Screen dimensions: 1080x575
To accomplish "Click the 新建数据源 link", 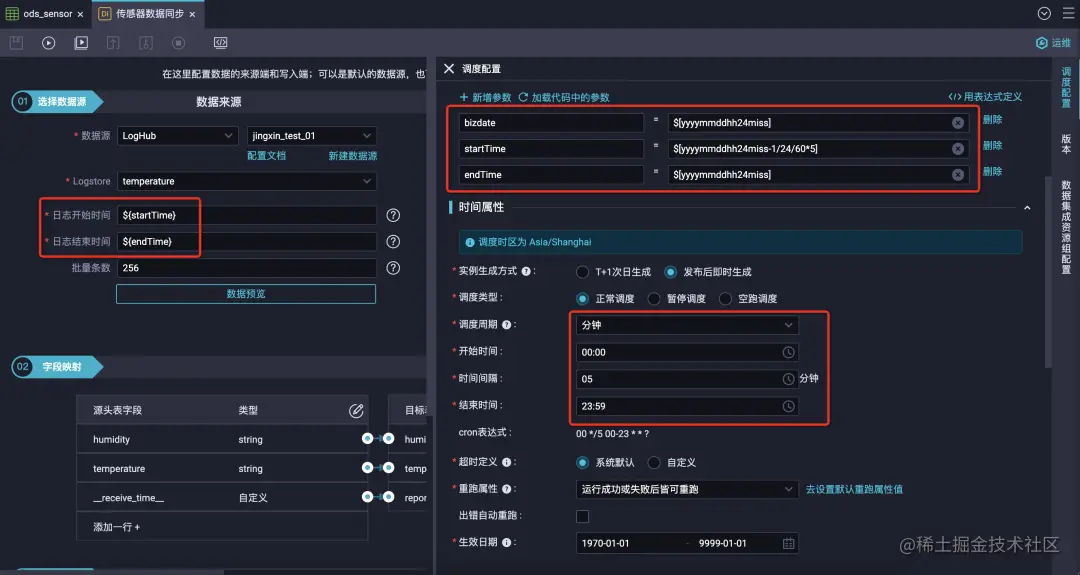I will point(353,156).
